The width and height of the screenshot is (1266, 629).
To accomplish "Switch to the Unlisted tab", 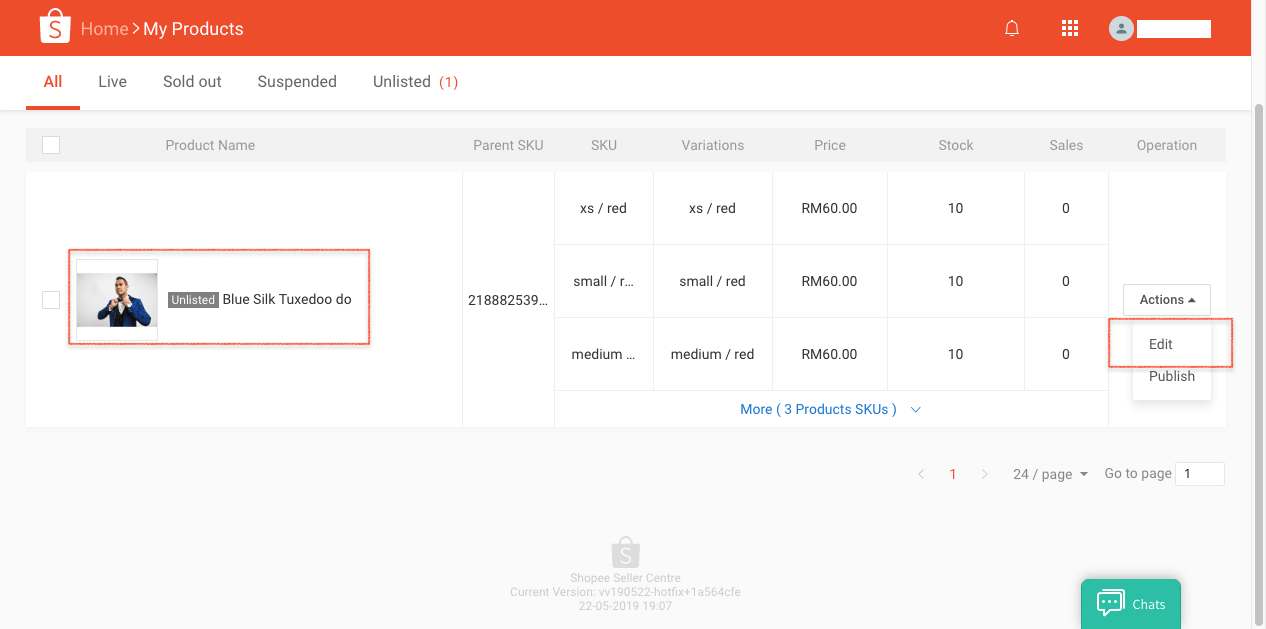I will pos(414,82).
